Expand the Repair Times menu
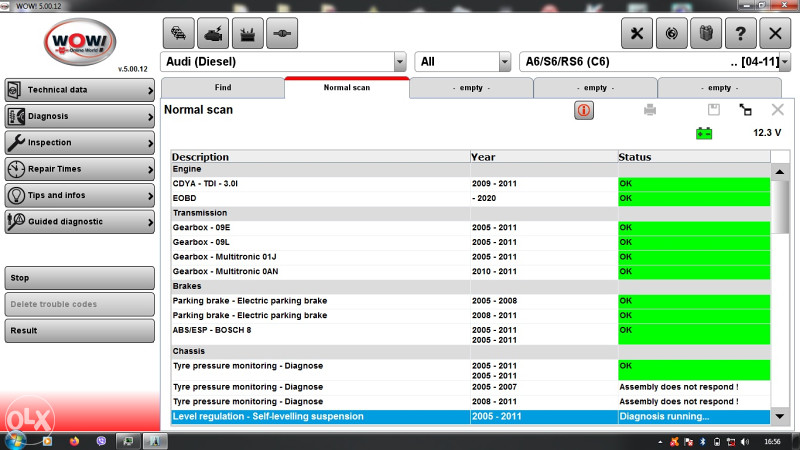The width and height of the screenshot is (800, 450). coord(80,169)
